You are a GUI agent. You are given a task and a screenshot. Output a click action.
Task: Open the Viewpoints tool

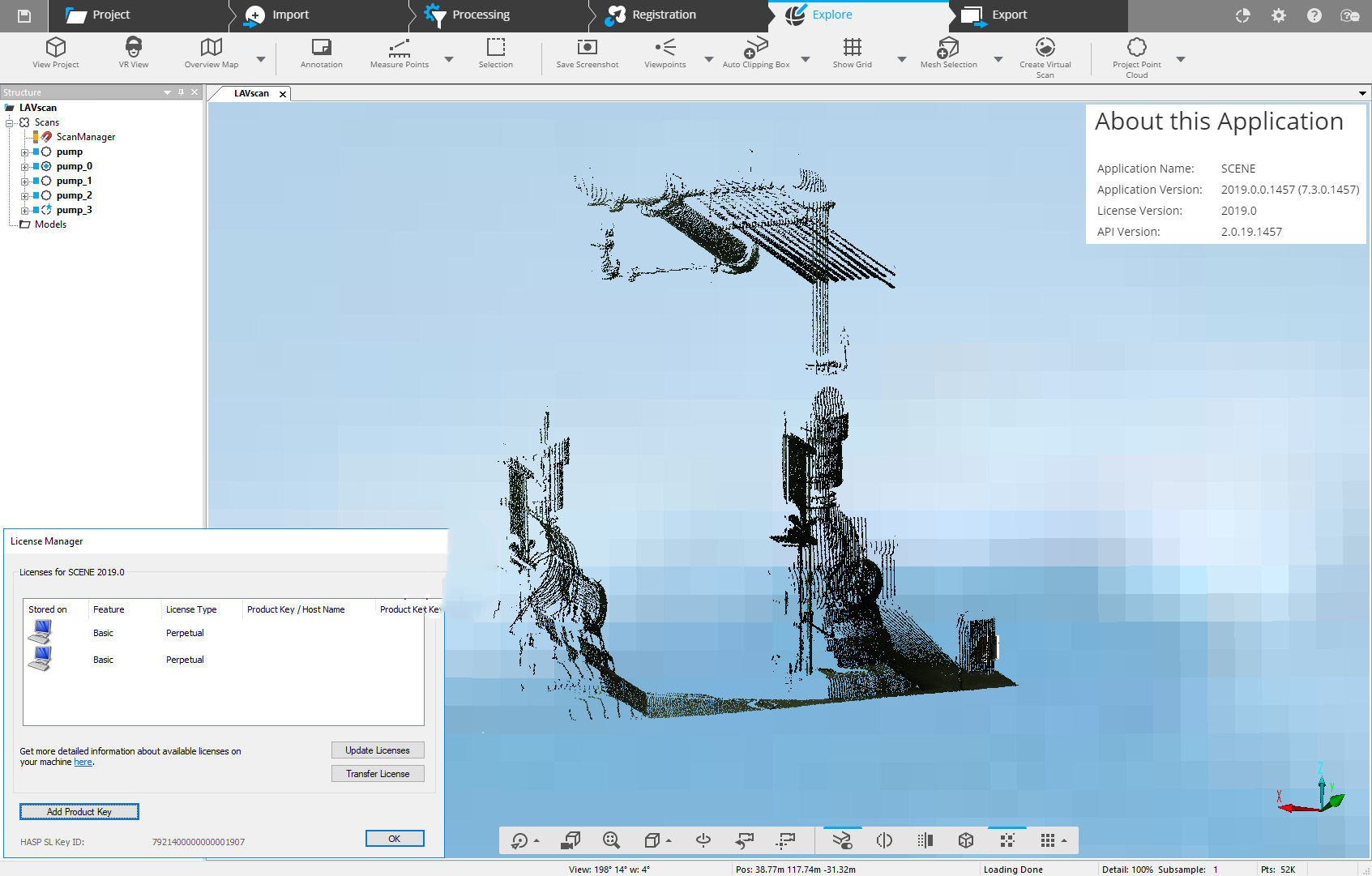pyautogui.click(x=665, y=53)
